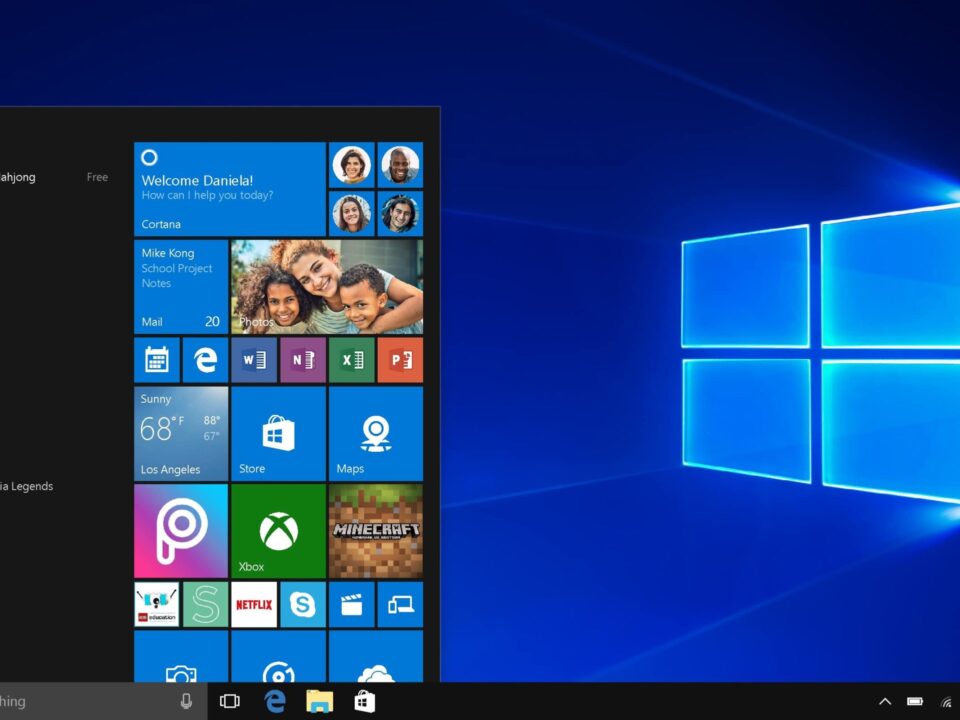Viewport: 960px width, 720px height.
Task: Click the Photos tile with the family picture
Action: coord(327,287)
